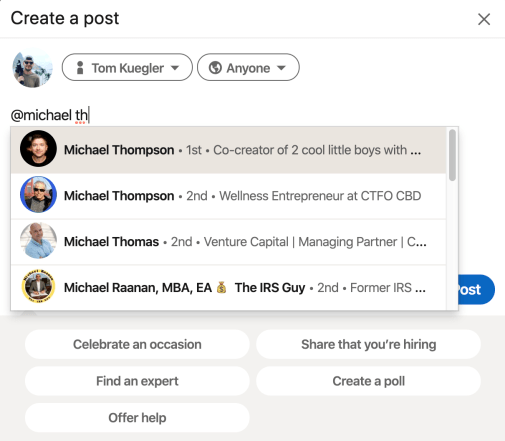This screenshot has height=441, width=505.
Task: Click the arrow next to Tom Kuegler
Action: (x=175, y=68)
